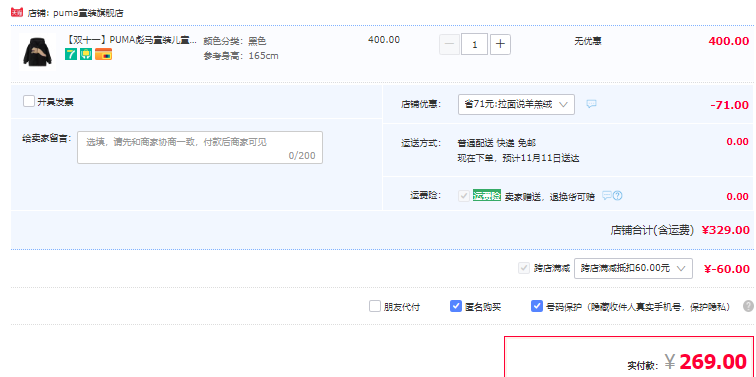This screenshot has width=756, height=377.
Task: Click the 普通配送 快递 免邮 text
Action: pos(497,143)
